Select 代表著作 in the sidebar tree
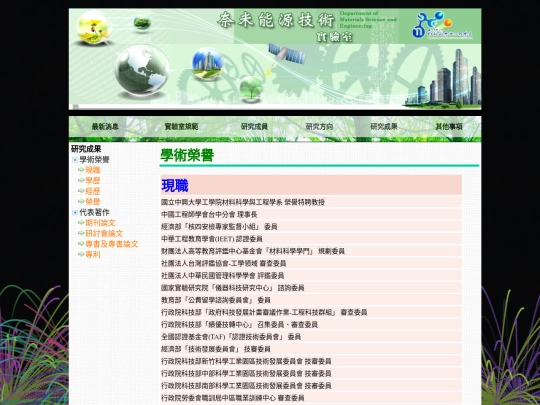This screenshot has width=540, height=405. point(94,212)
